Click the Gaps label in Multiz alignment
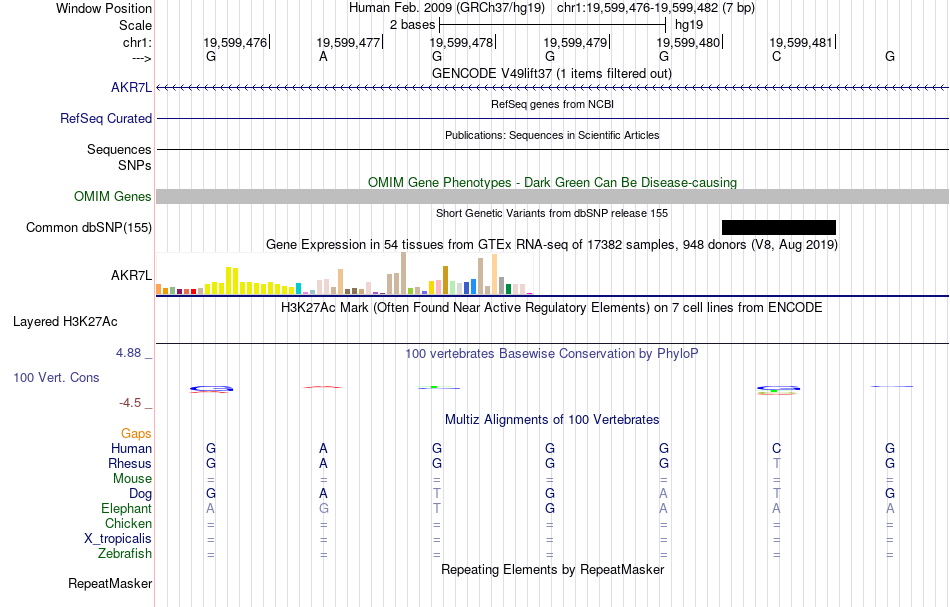 pyautogui.click(x=136, y=433)
